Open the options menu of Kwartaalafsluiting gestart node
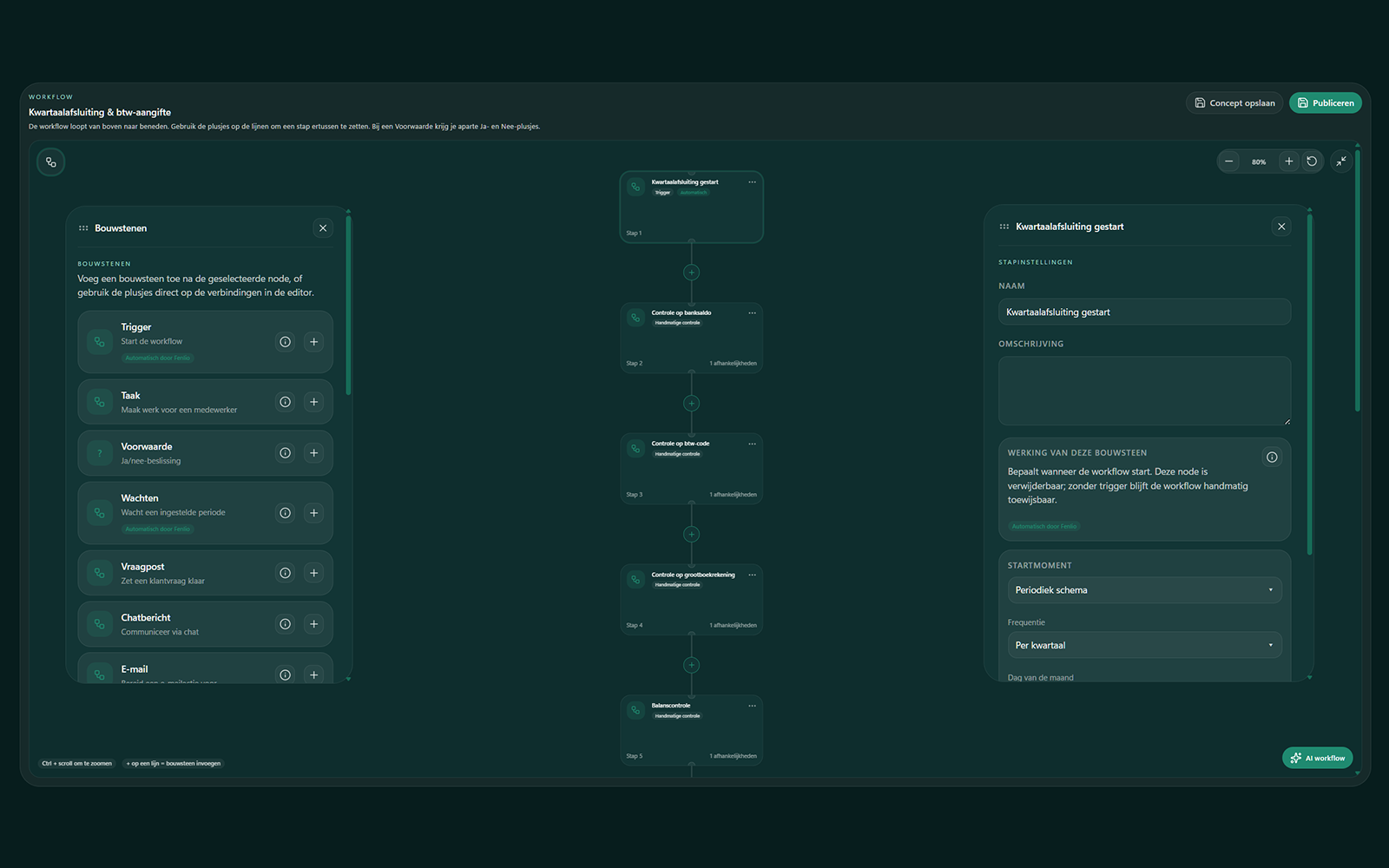The width and height of the screenshot is (1389, 868). coord(752,182)
